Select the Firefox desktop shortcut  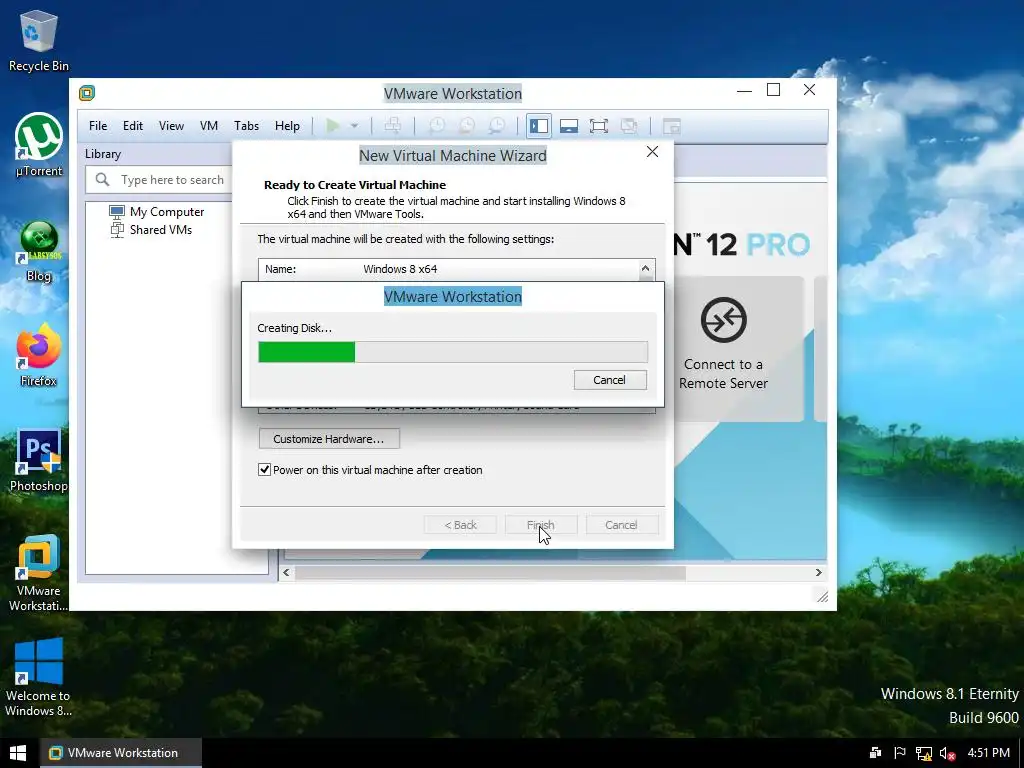(x=39, y=356)
